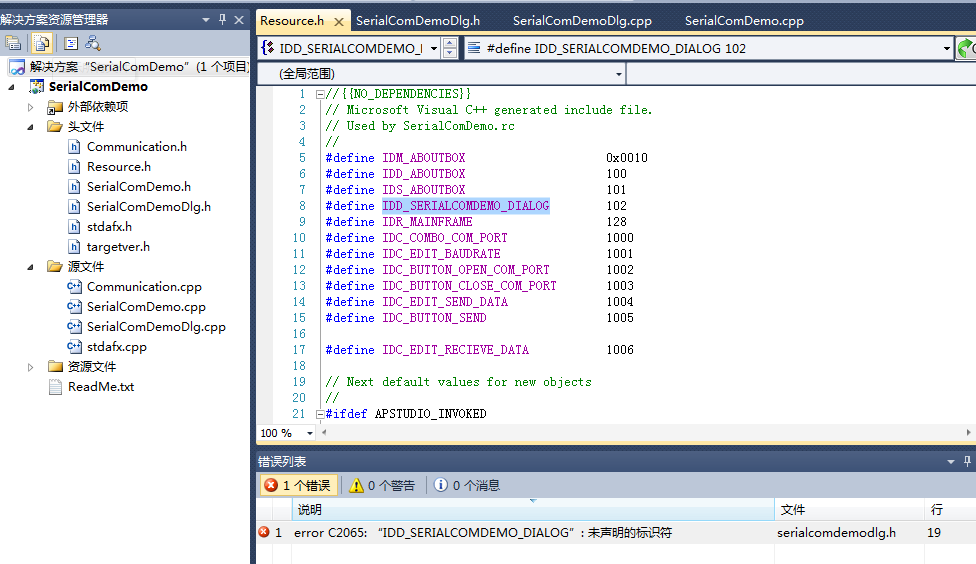976x564 pixels.
Task: Click the red error icon in error row
Action: click(264, 532)
